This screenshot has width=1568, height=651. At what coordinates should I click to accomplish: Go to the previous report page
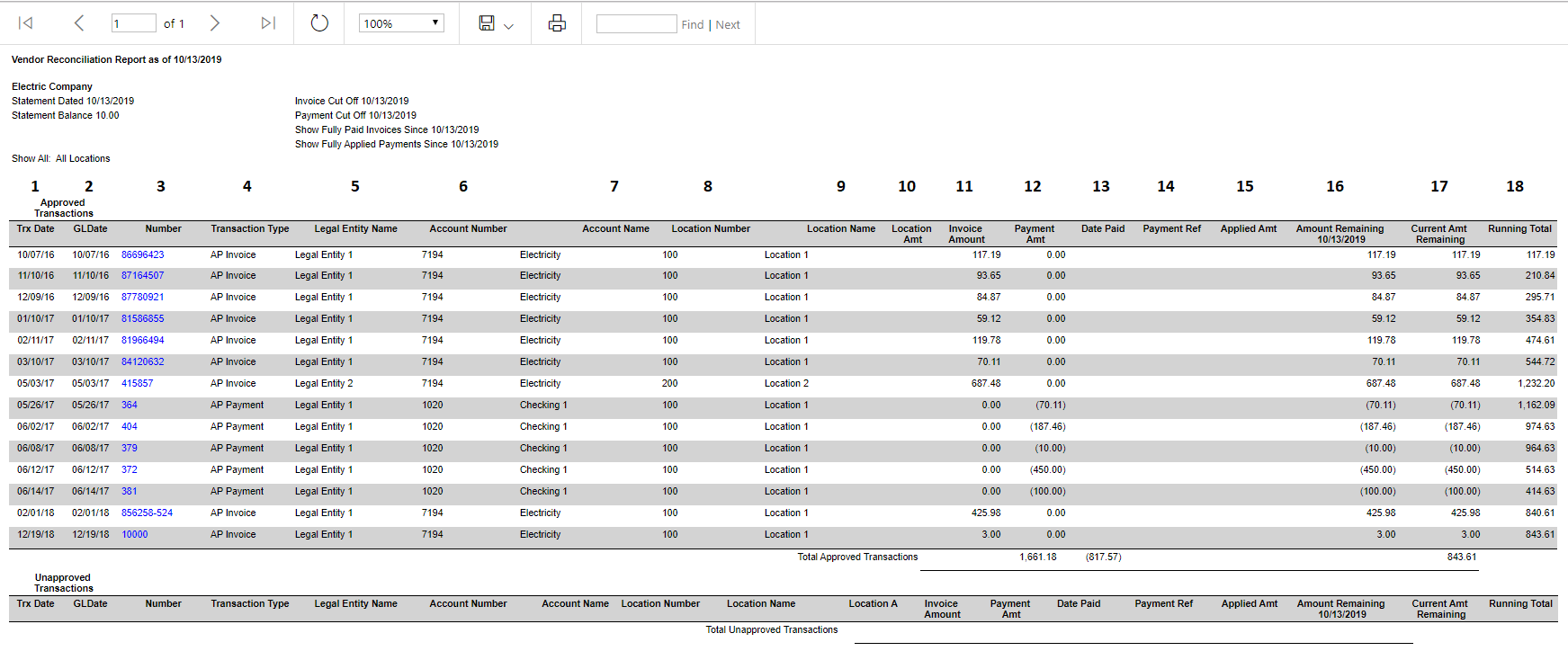click(79, 23)
